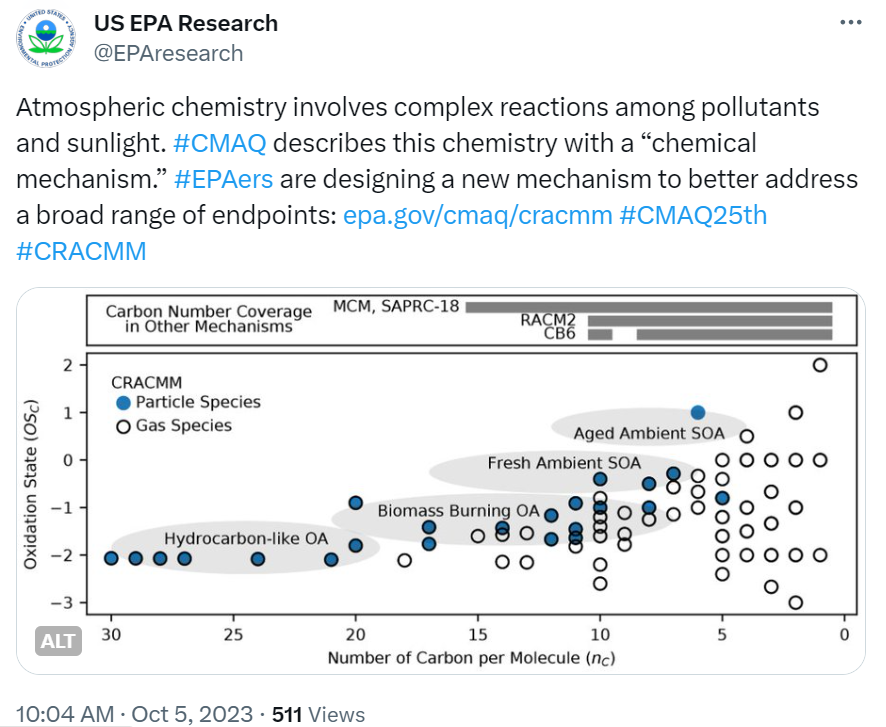The height and width of the screenshot is (727, 886).
Task: Click the MCM, SAPRC-18 coverage bar
Action: [x=650, y=306]
